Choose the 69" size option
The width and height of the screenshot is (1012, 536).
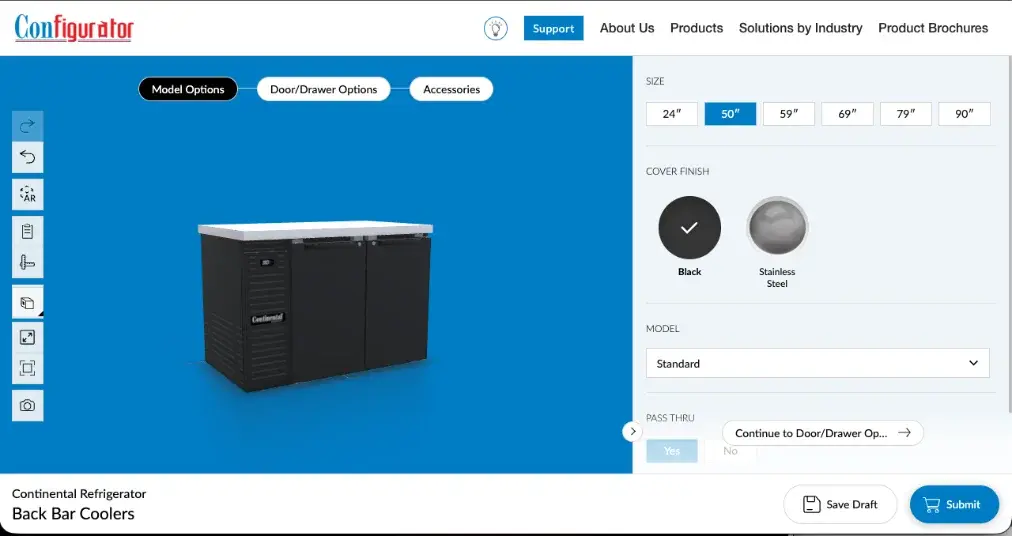click(x=847, y=114)
